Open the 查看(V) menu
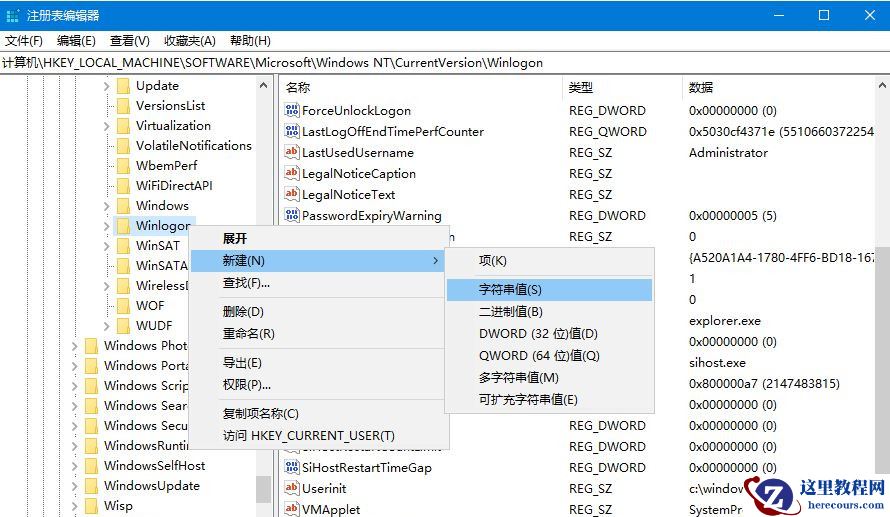The width and height of the screenshot is (890, 517). coord(129,41)
